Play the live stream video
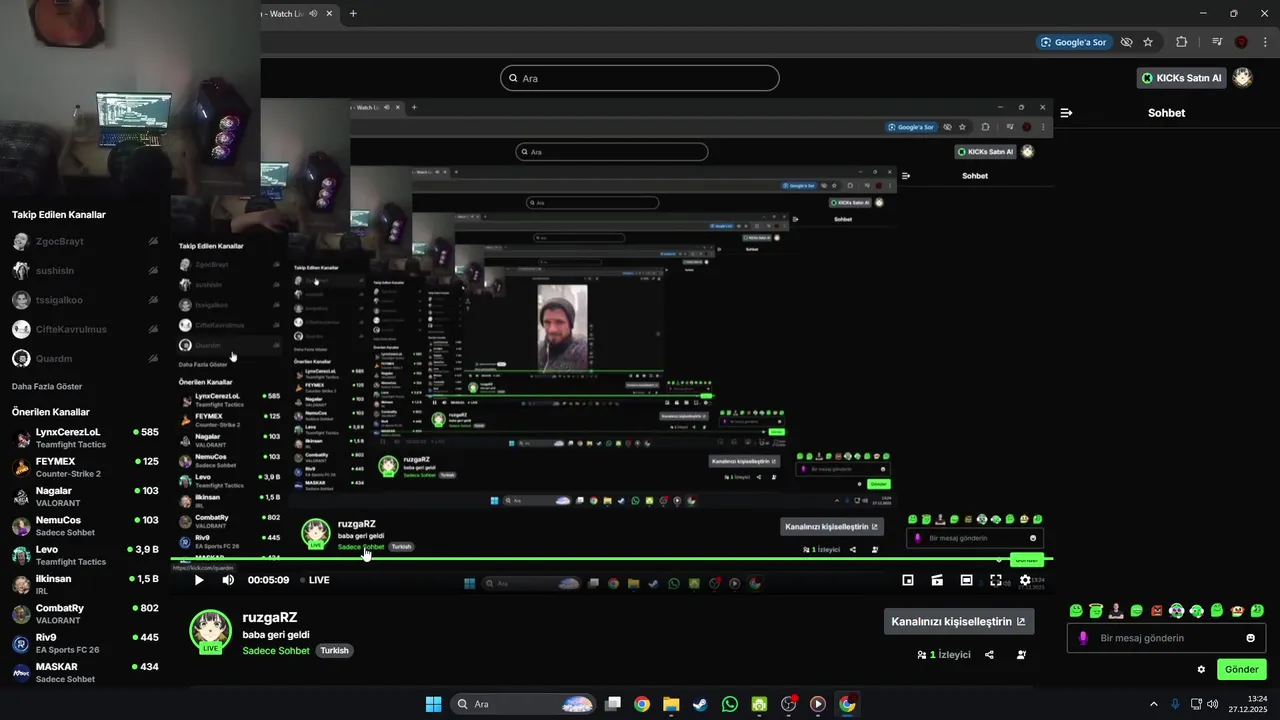The image size is (1280, 720). pyautogui.click(x=198, y=580)
